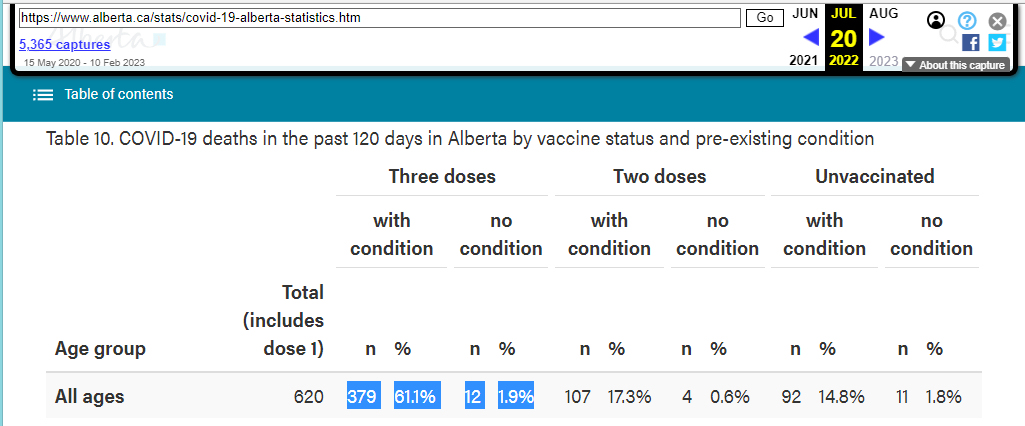Open the 5,365 captures link
Screen dimensions: 1025x426
pos(65,44)
